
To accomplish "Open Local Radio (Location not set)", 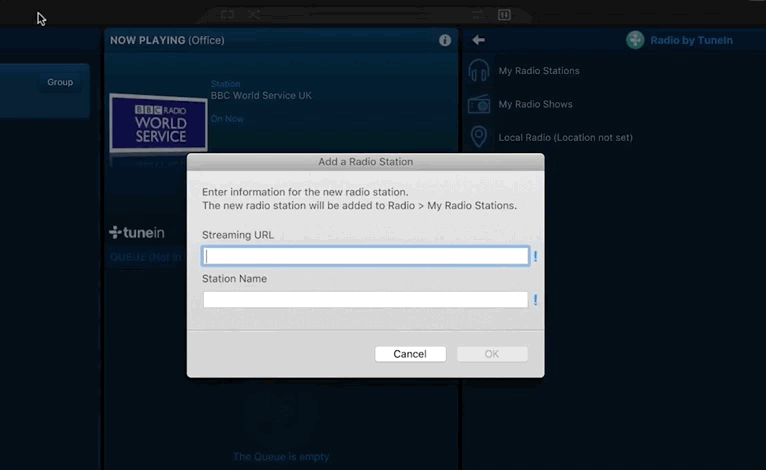I will point(565,137).
